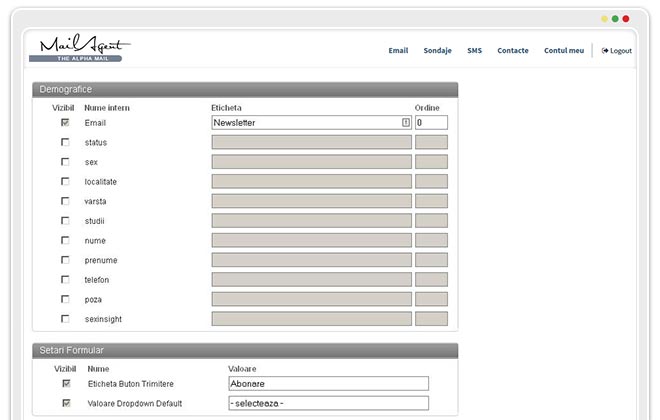This screenshot has height=420, width=660.
Task: Toggle Eticheta Buton Trimitere visibility checkbox
Action: [65, 383]
